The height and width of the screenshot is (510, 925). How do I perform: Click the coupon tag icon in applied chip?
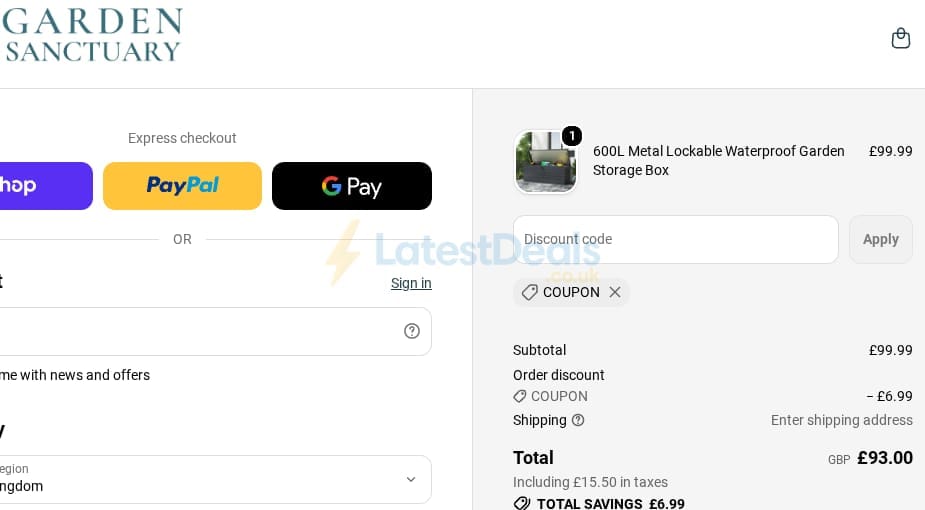point(529,292)
